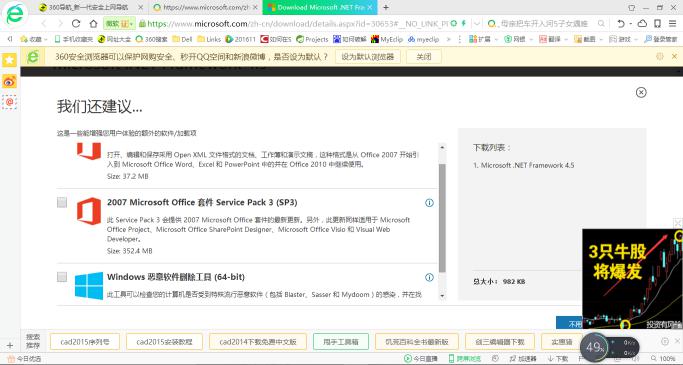Show info for 2007 Office Service Pack 3
The image size is (683, 365).
(x=429, y=203)
